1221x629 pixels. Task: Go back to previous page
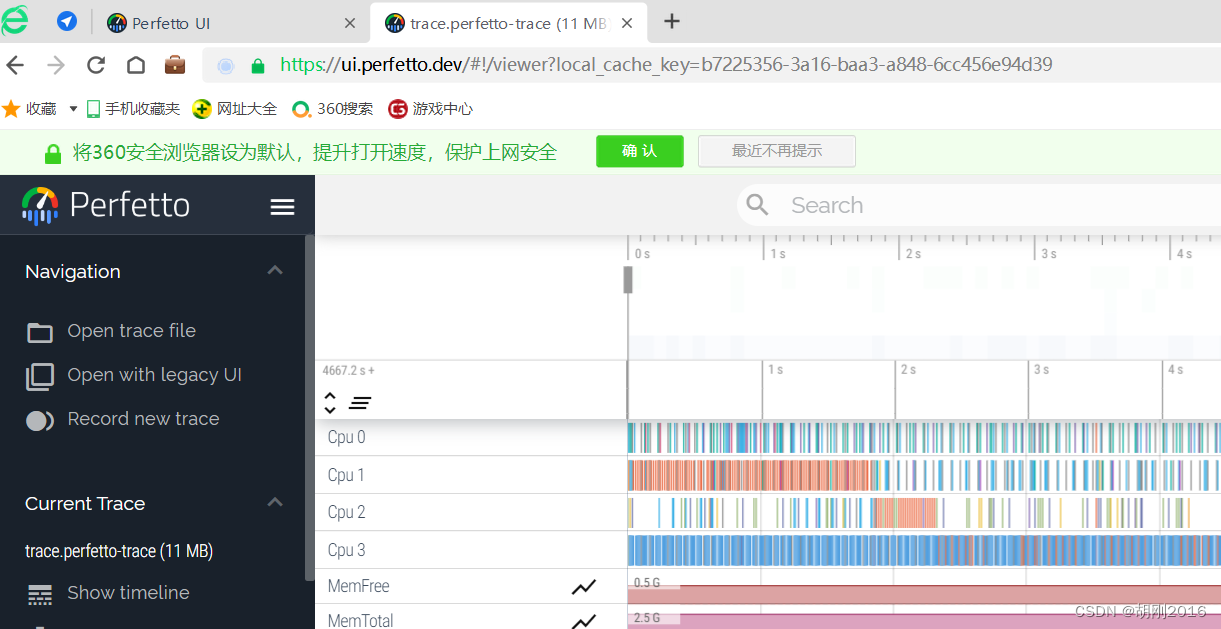coord(15,65)
